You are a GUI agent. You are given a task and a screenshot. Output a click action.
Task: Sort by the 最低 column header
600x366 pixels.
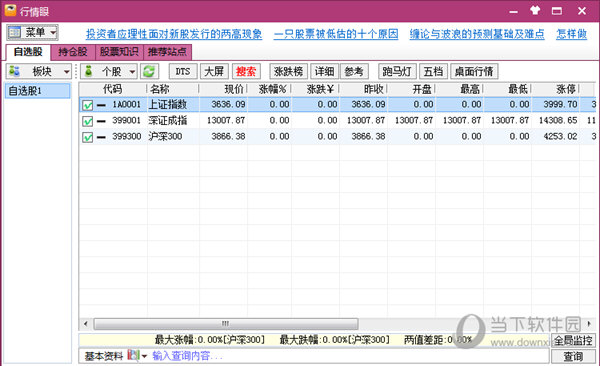507,89
